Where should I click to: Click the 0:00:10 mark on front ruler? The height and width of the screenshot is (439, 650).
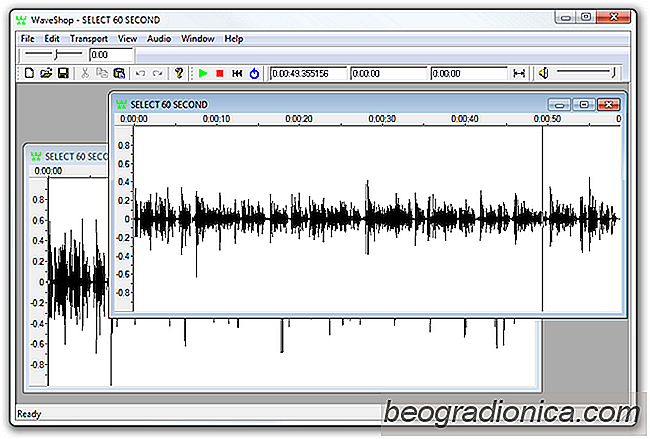[216, 119]
